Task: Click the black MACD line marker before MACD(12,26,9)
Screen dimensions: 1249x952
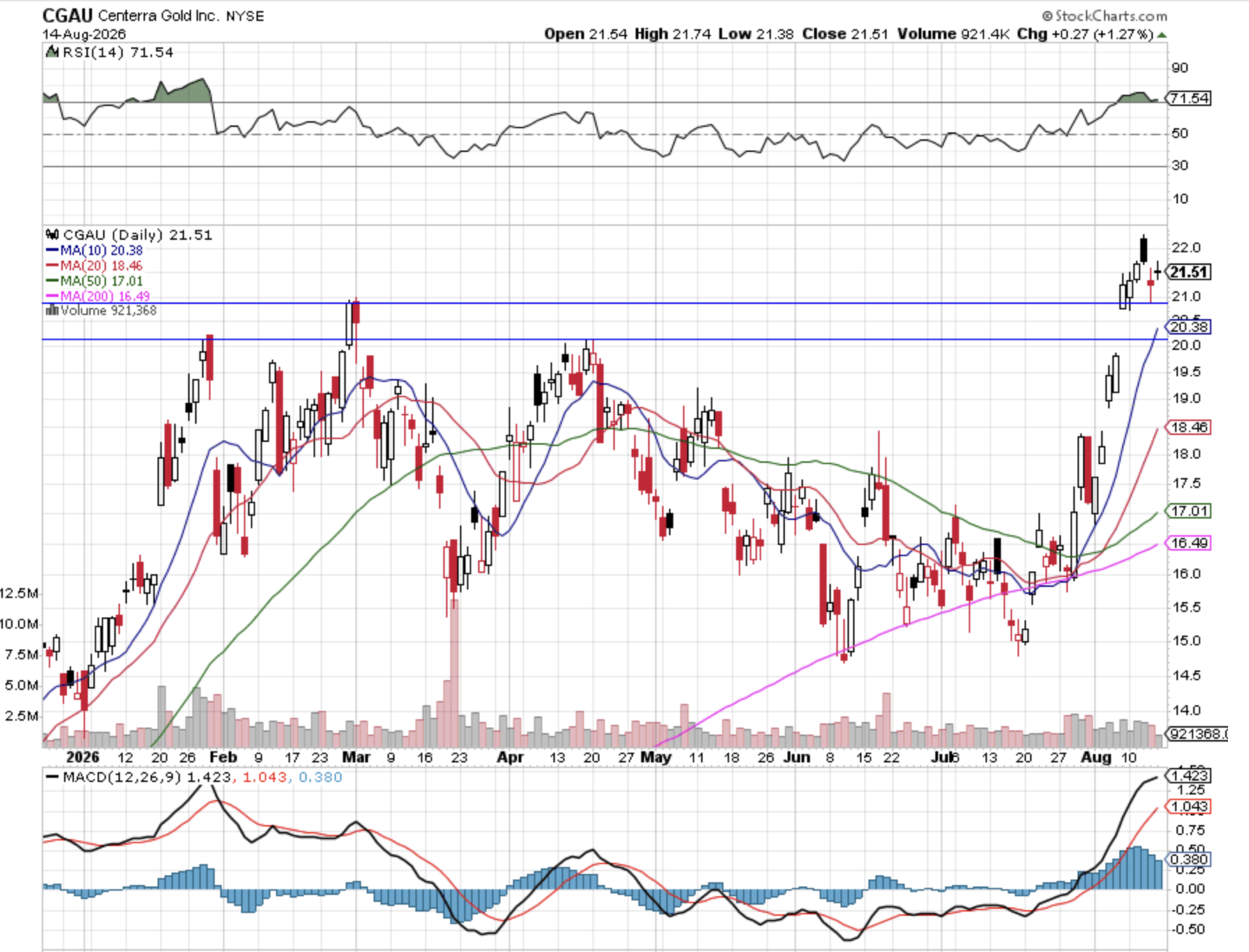Action: (52, 776)
